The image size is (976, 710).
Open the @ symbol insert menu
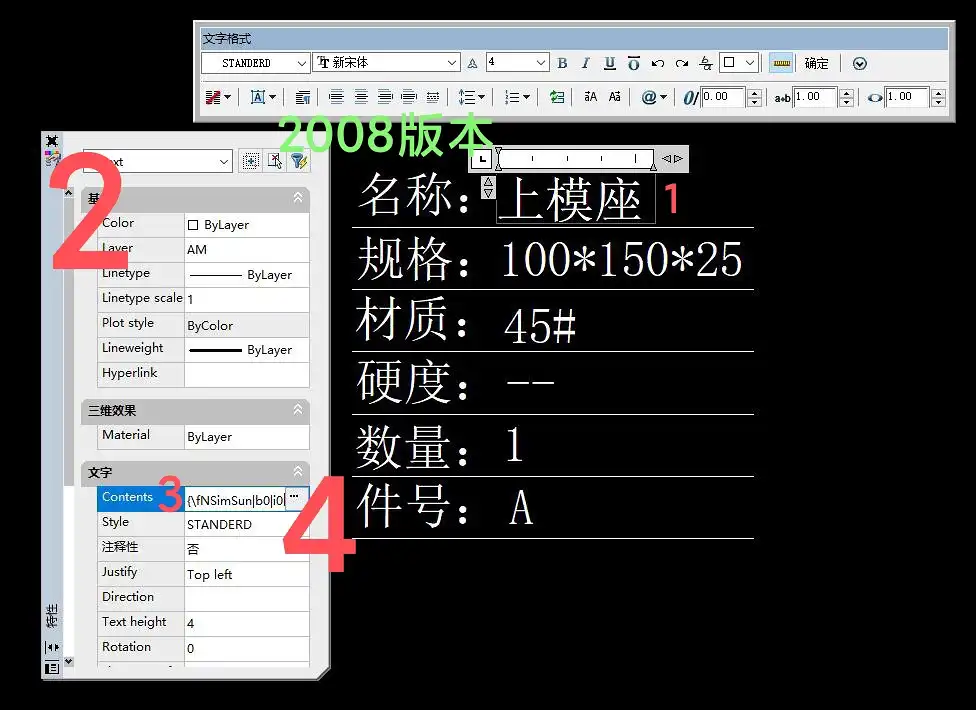pos(653,97)
